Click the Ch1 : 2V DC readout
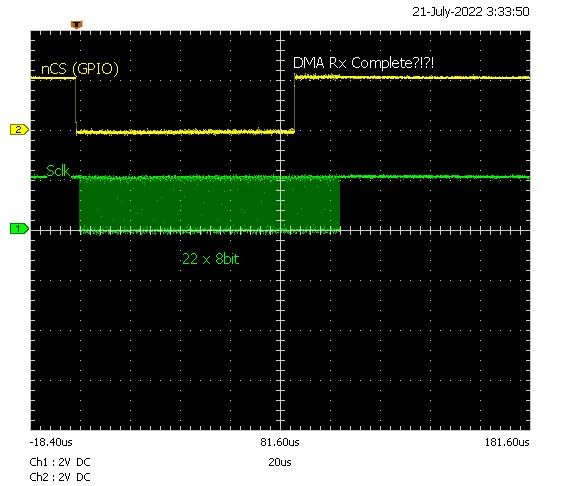561x486 pixels. coord(60,462)
